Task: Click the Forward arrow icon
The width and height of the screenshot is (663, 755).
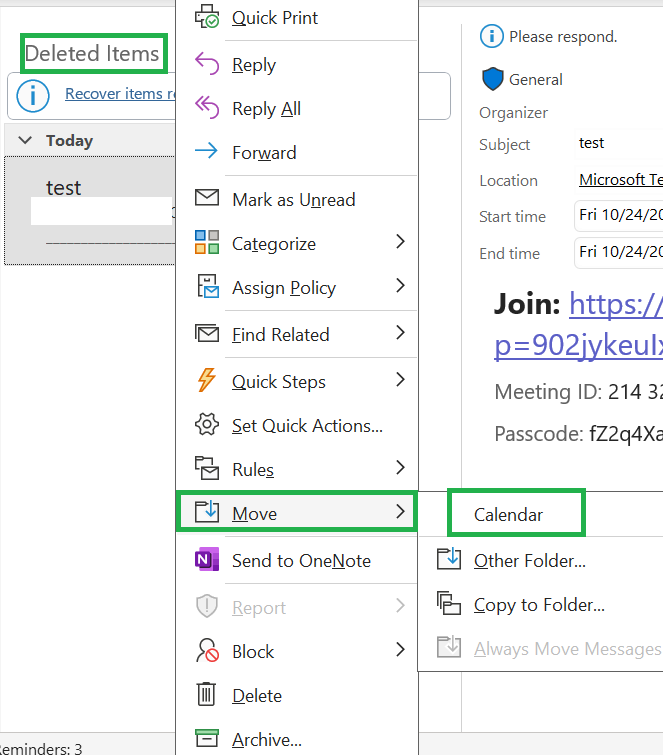Action: (x=207, y=151)
